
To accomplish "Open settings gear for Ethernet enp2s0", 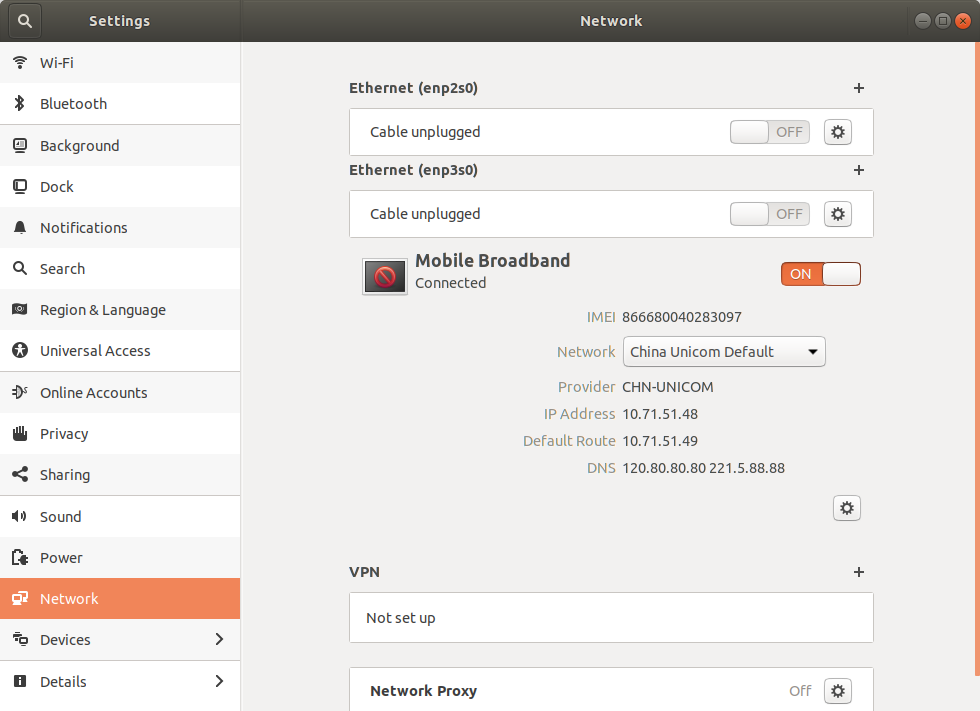I will [838, 132].
